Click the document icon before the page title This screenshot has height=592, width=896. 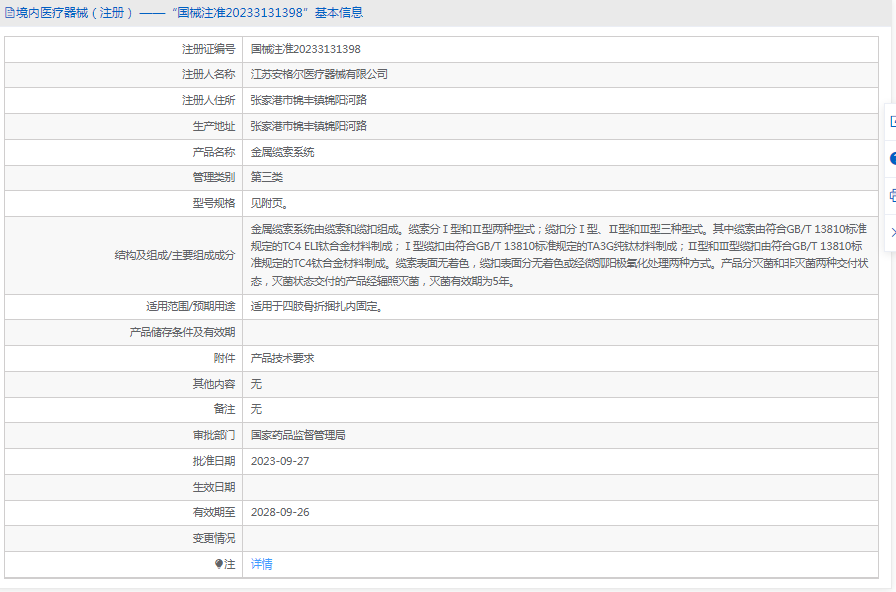click(x=10, y=13)
